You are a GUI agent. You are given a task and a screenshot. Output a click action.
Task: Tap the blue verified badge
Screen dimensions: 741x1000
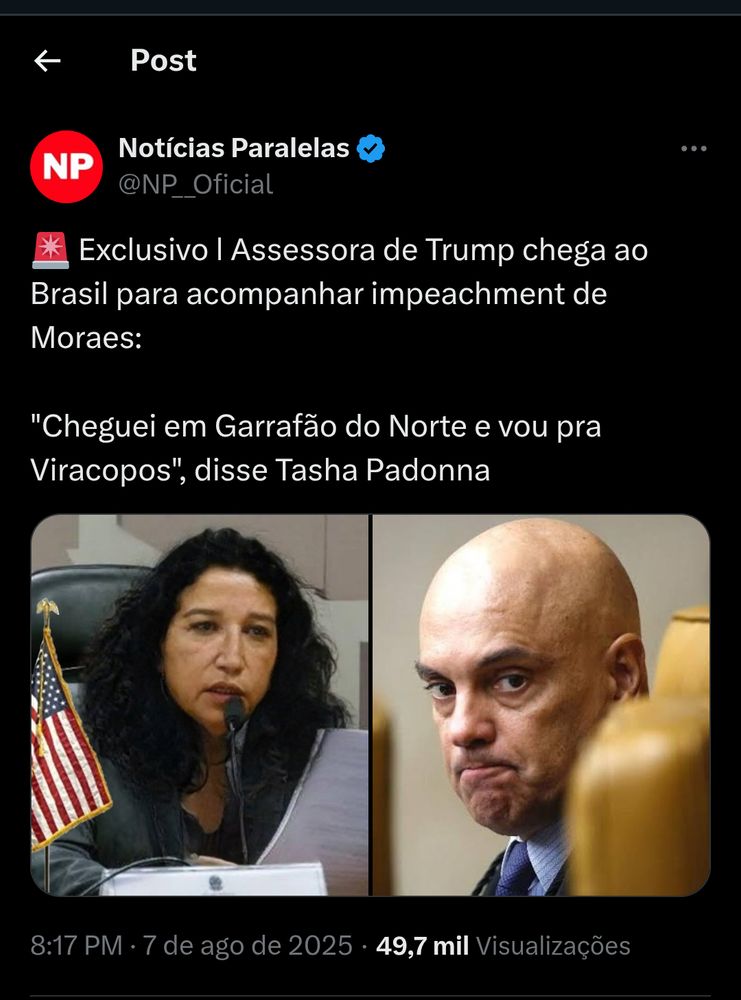[370, 149]
